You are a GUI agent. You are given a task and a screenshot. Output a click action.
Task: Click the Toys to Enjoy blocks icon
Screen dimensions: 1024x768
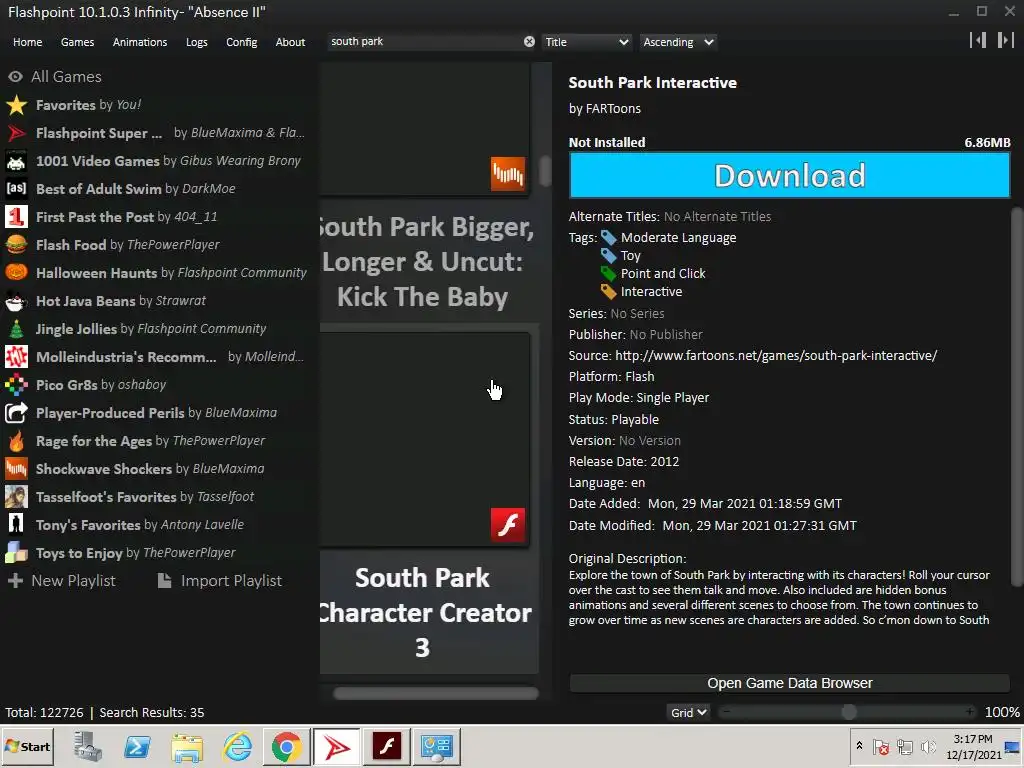(x=16, y=552)
